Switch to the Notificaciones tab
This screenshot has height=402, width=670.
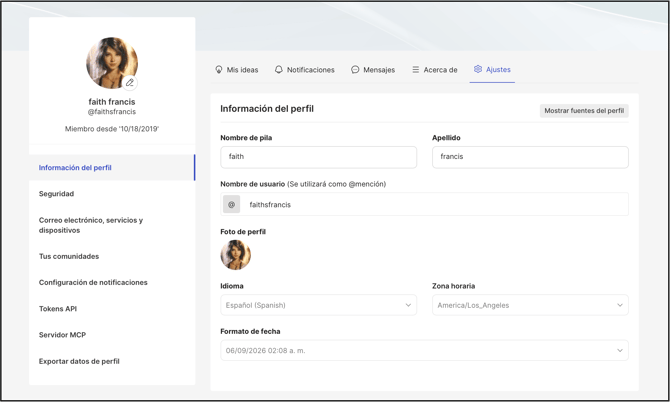click(305, 70)
